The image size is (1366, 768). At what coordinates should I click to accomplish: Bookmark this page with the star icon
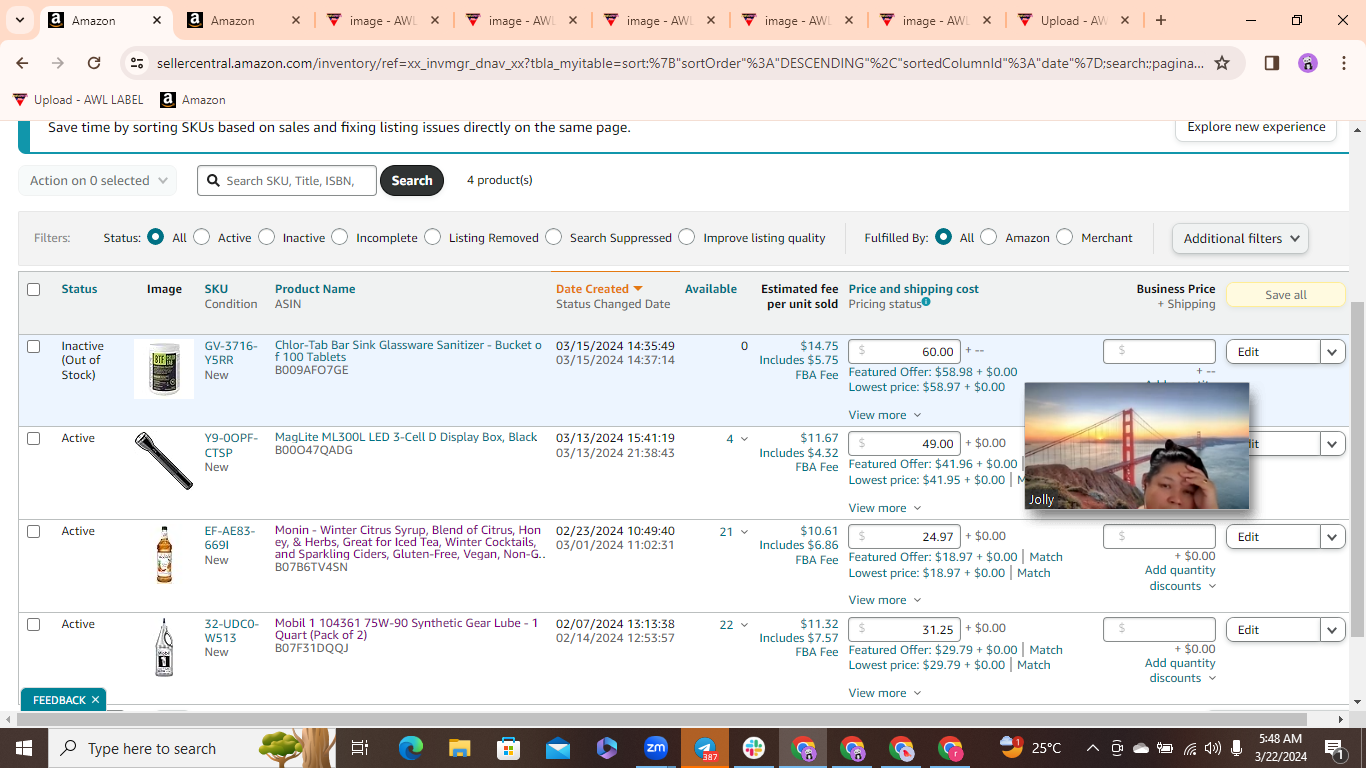1222,63
